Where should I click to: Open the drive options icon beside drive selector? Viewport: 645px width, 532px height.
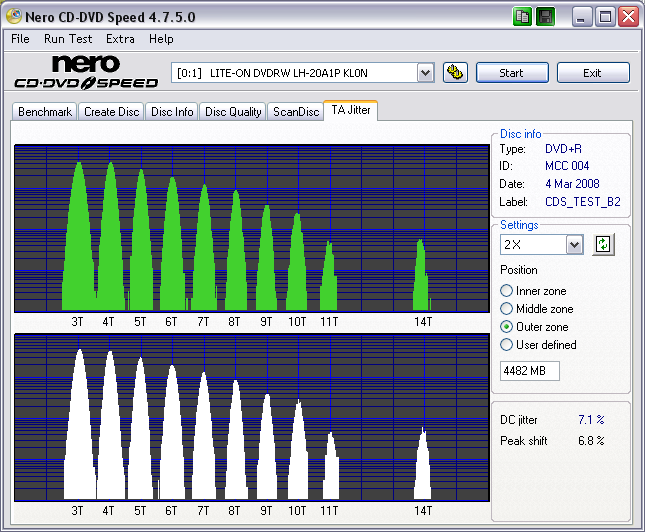[455, 73]
